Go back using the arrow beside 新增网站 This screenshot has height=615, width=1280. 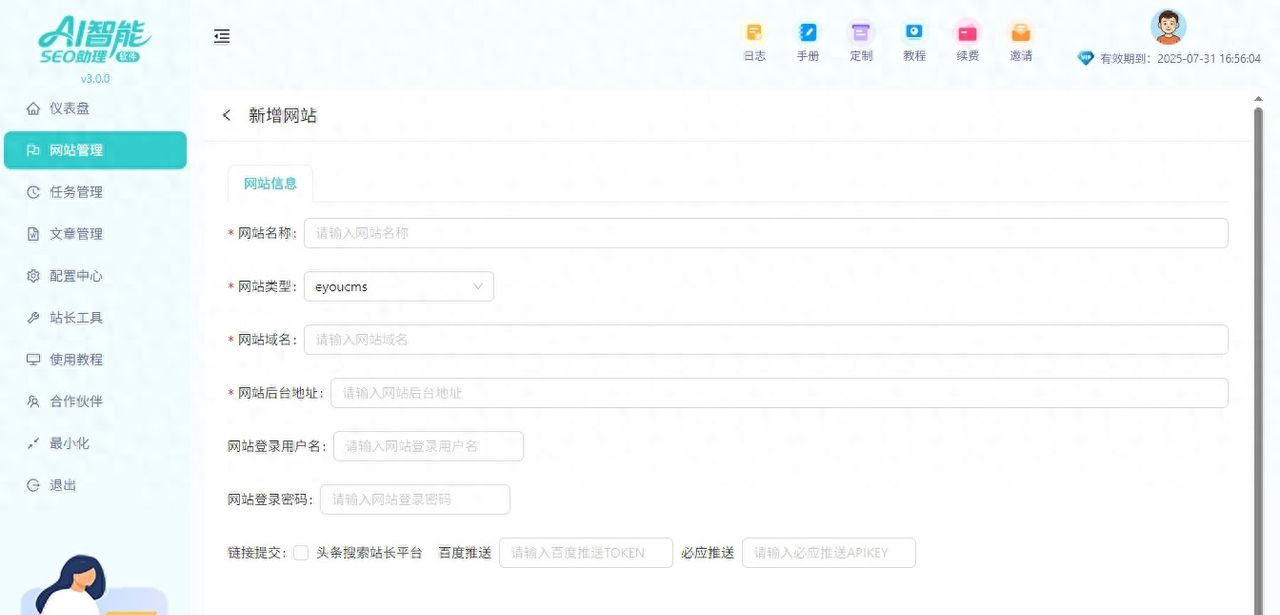pyautogui.click(x=227, y=116)
